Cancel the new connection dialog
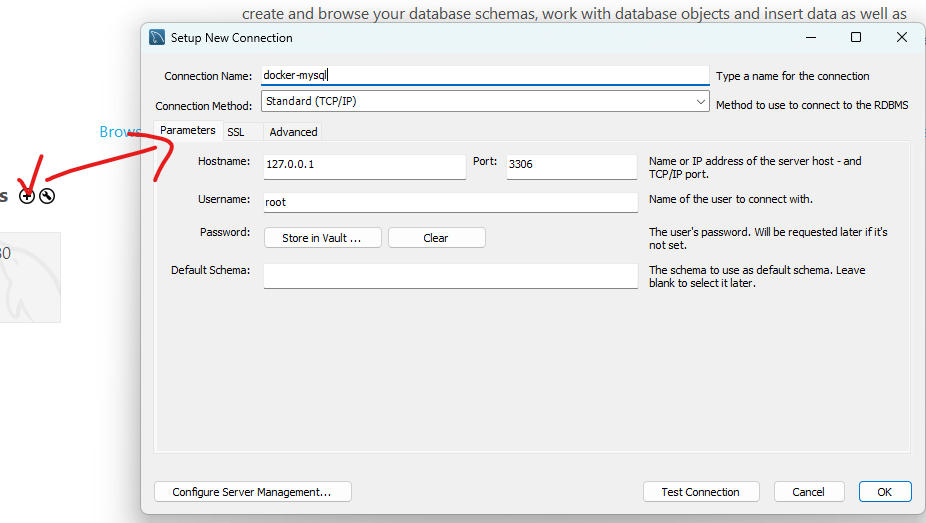The height and width of the screenshot is (523, 926). tap(808, 492)
